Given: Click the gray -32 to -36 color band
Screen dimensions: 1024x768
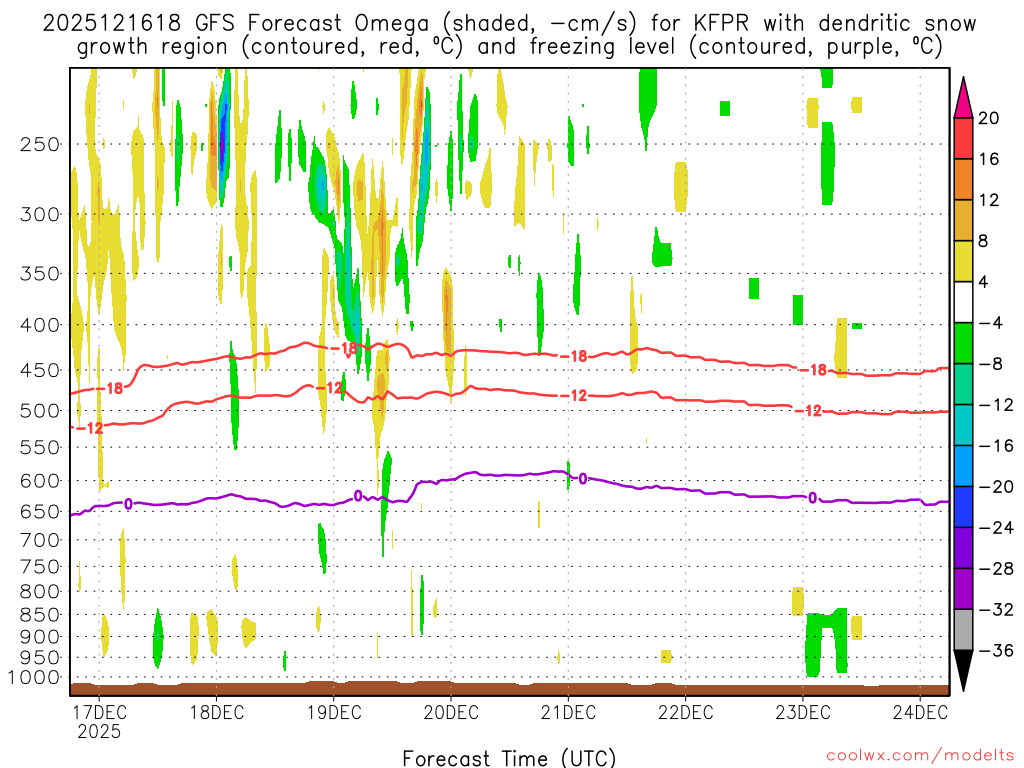Looking at the screenshot, I should 963,630.
